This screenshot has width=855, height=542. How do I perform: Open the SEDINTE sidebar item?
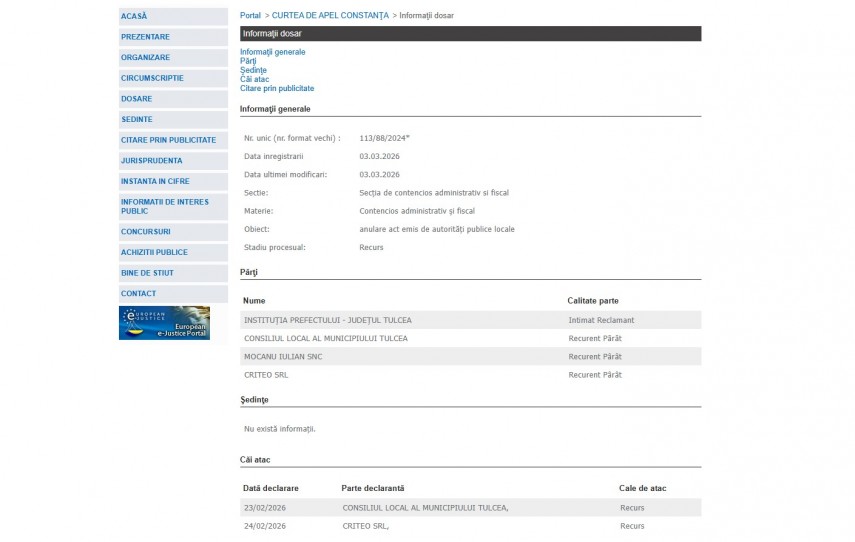(137, 119)
